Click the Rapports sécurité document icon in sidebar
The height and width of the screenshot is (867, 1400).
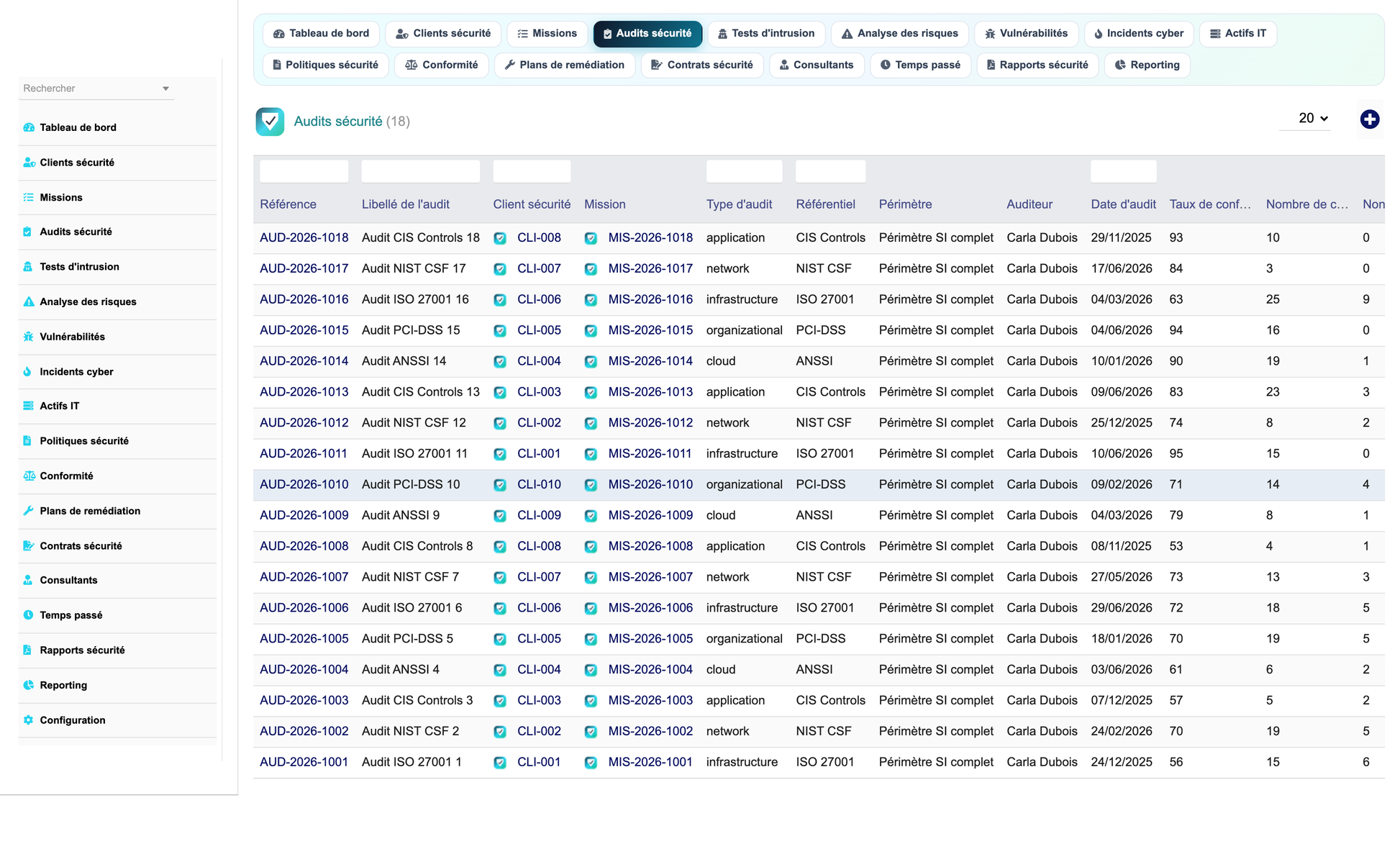coord(27,650)
